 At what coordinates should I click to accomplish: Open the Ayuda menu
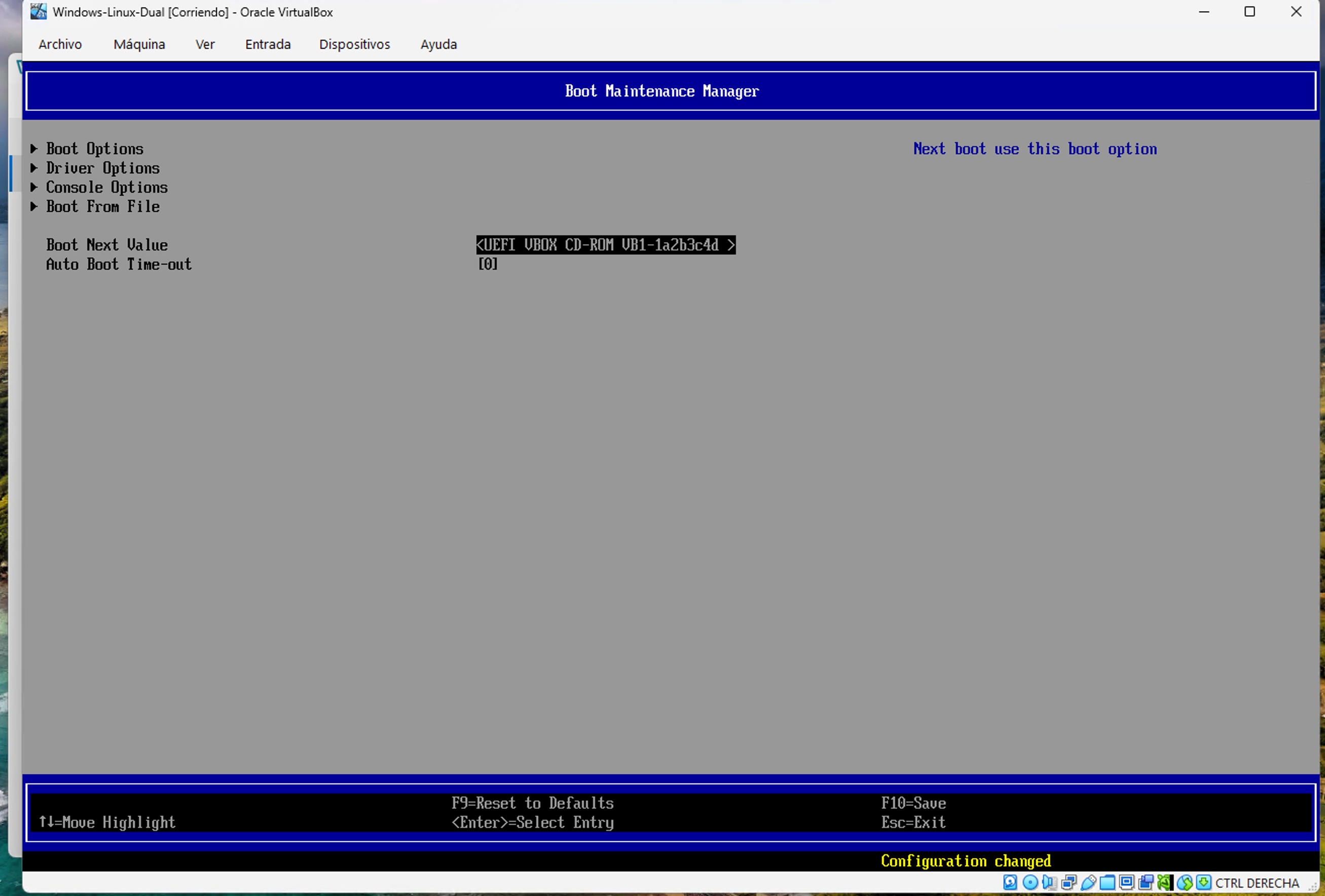point(438,44)
